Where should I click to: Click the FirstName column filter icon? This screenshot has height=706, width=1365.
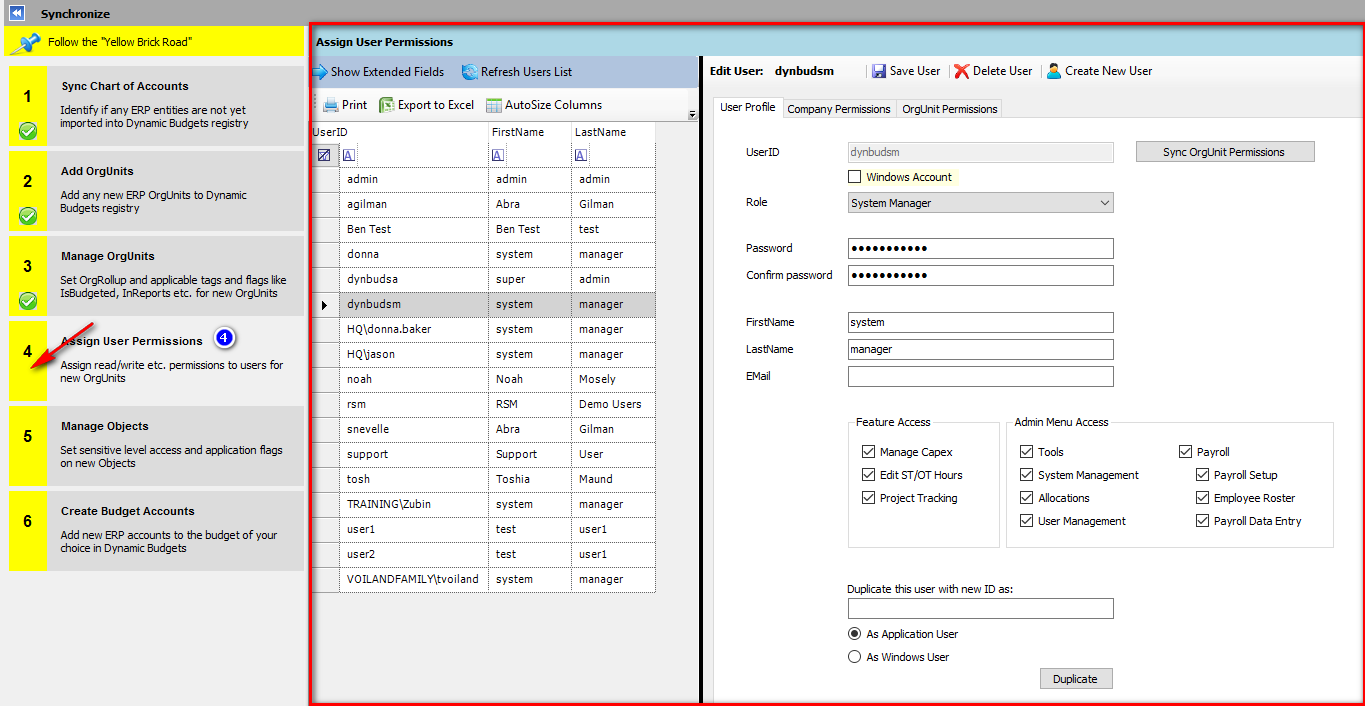point(498,155)
